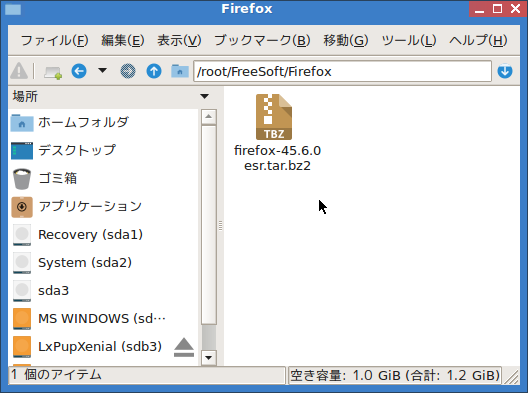Viewport: 528px width, 393px height.
Task: Open the ブックマーク(B) menu
Action: (x=262, y=40)
